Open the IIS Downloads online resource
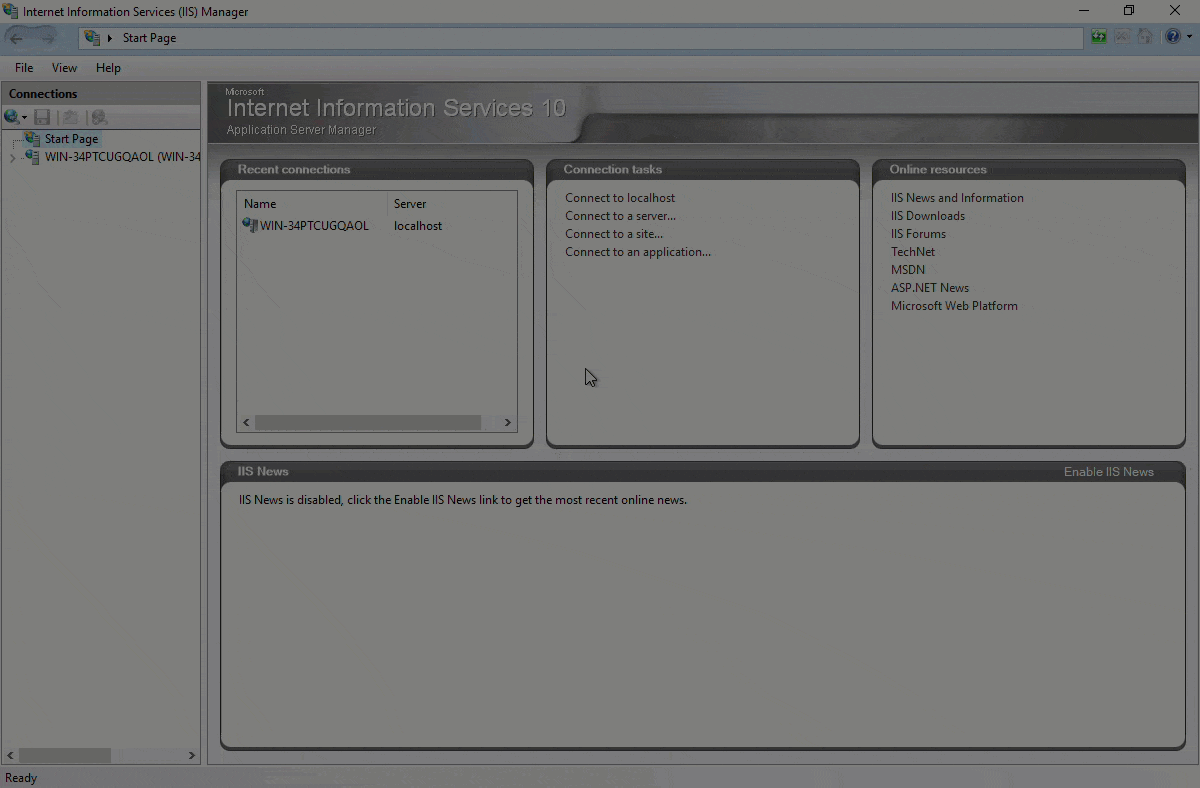This screenshot has height=788, width=1200. pyautogui.click(x=928, y=216)
